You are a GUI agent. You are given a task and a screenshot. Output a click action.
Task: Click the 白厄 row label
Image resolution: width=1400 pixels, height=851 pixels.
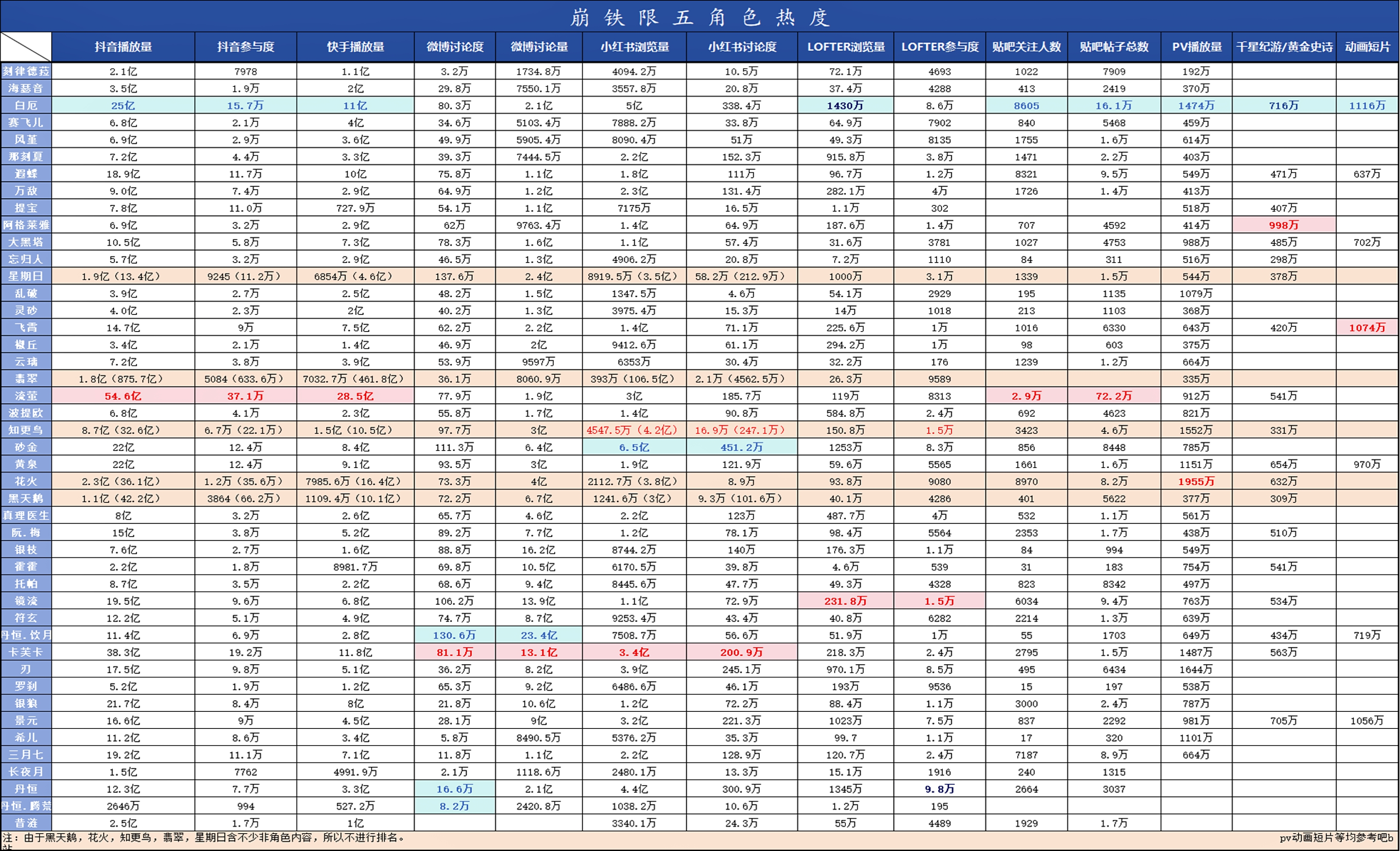tap(26, 105)
